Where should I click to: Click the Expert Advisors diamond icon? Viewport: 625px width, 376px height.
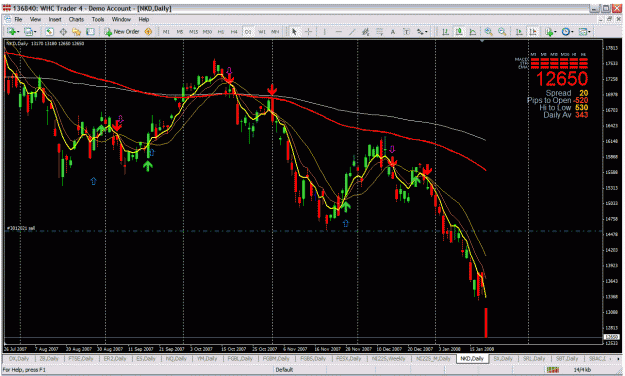tap(148, 31)
